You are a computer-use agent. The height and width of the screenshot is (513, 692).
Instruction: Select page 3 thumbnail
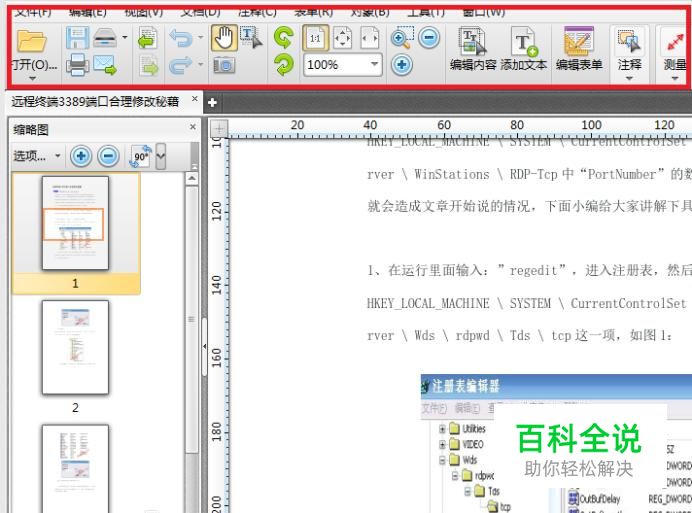[75, 468]
